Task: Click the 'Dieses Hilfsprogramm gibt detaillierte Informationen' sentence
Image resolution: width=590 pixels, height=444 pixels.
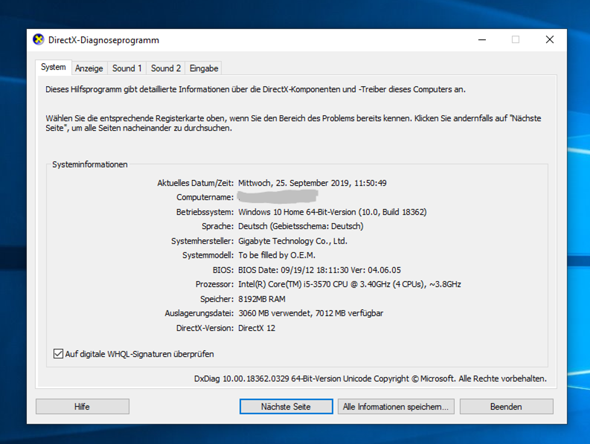Action: click(x=255, y=89)
